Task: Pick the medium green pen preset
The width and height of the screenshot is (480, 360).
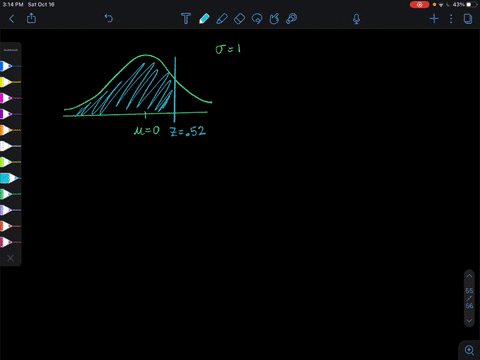Action: tap(10, 194)
